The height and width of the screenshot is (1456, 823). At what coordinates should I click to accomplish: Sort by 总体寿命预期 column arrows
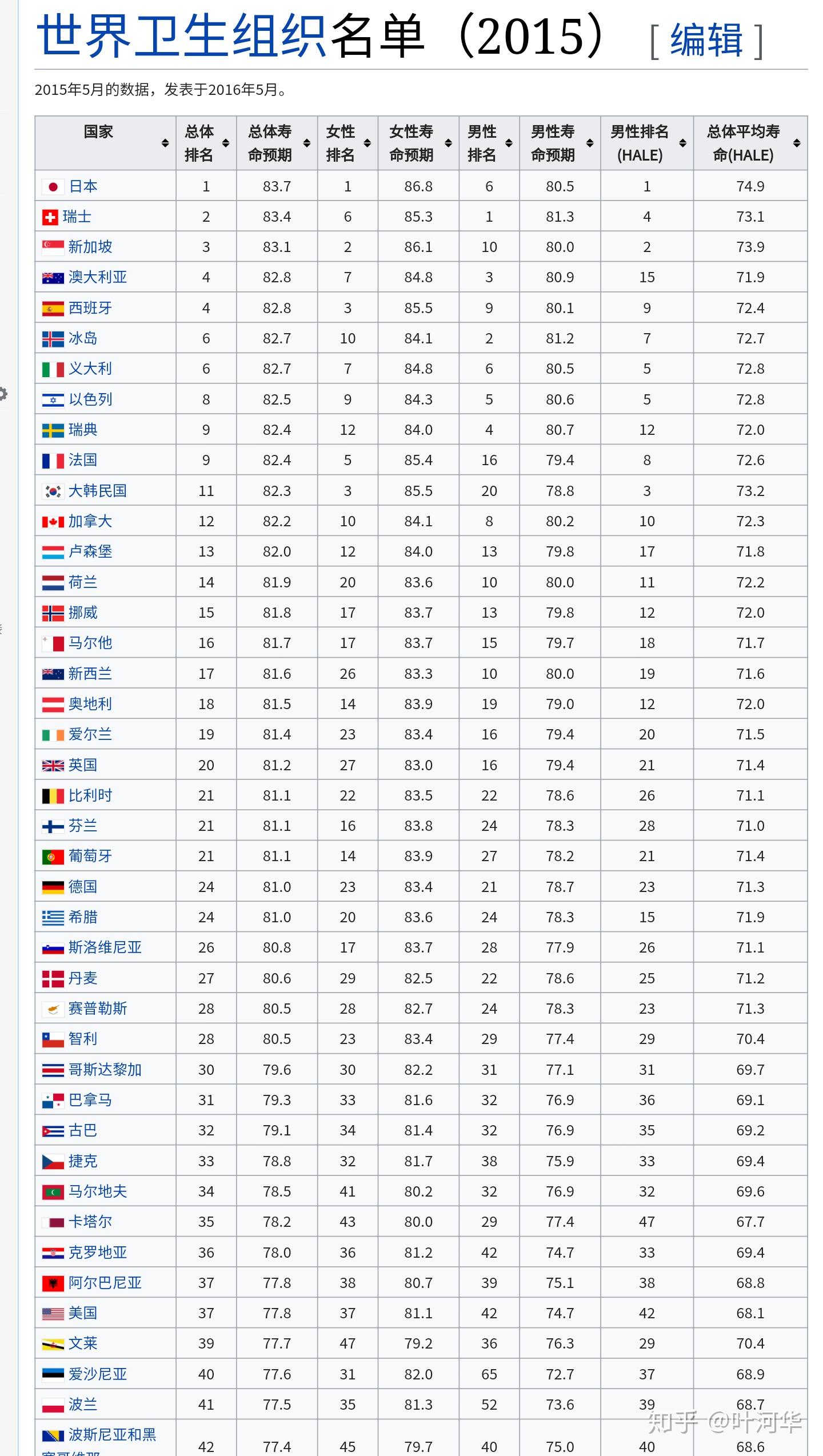tap(307, 143)
